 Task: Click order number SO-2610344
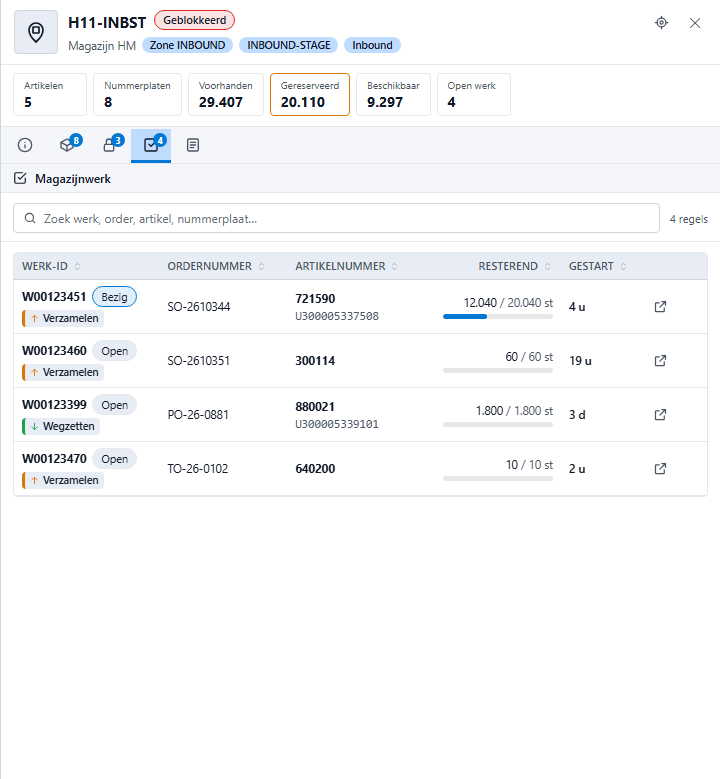coord(199,307)
